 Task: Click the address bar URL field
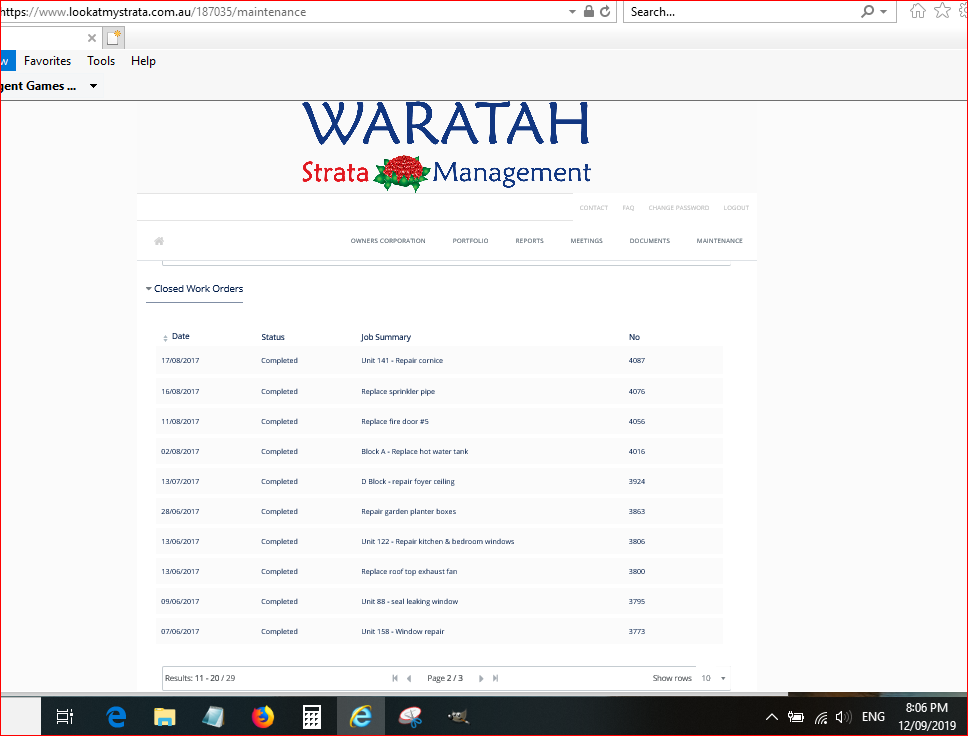[x=281, y=12]
